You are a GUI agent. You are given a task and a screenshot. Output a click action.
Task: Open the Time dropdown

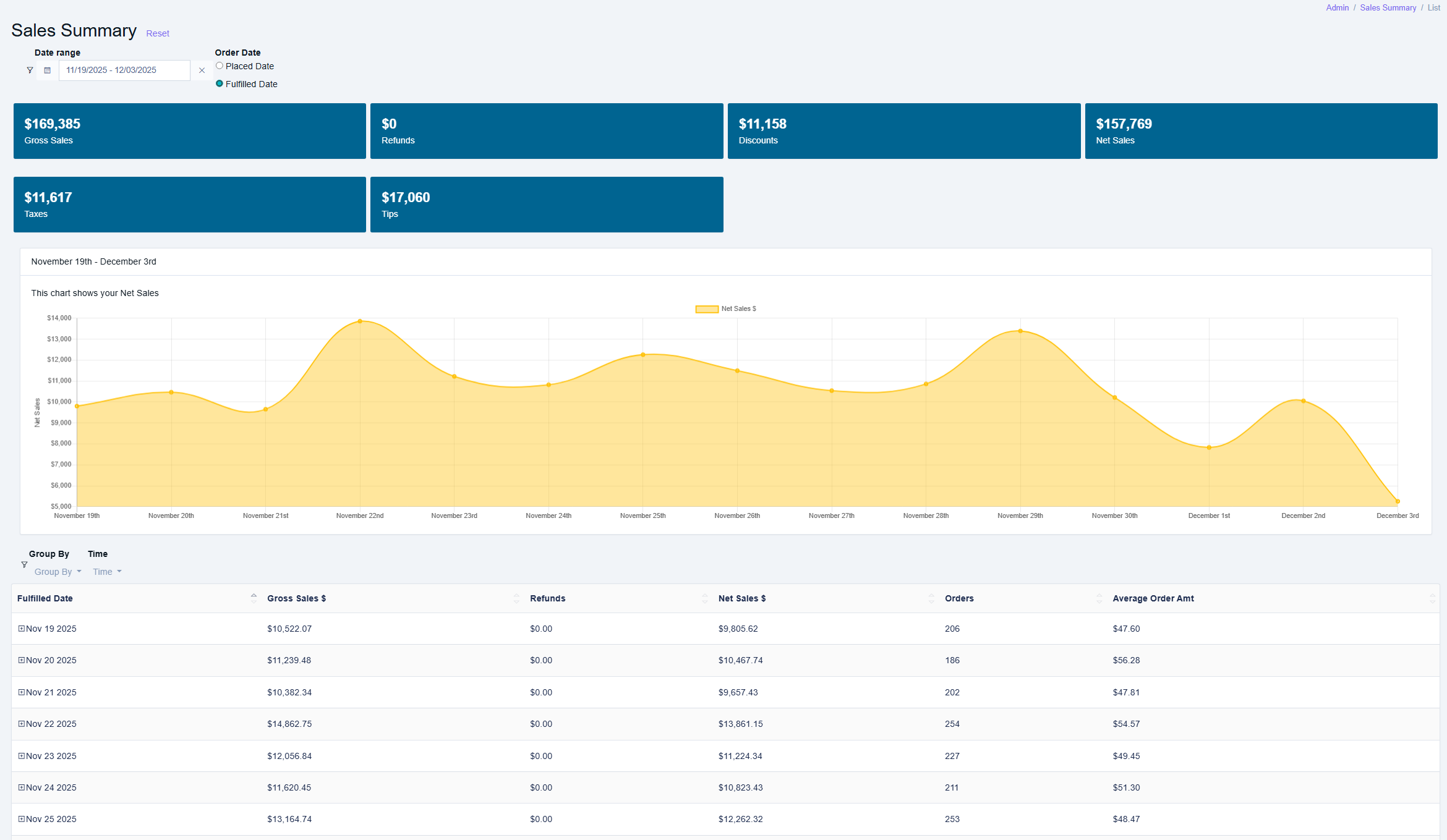107,572
